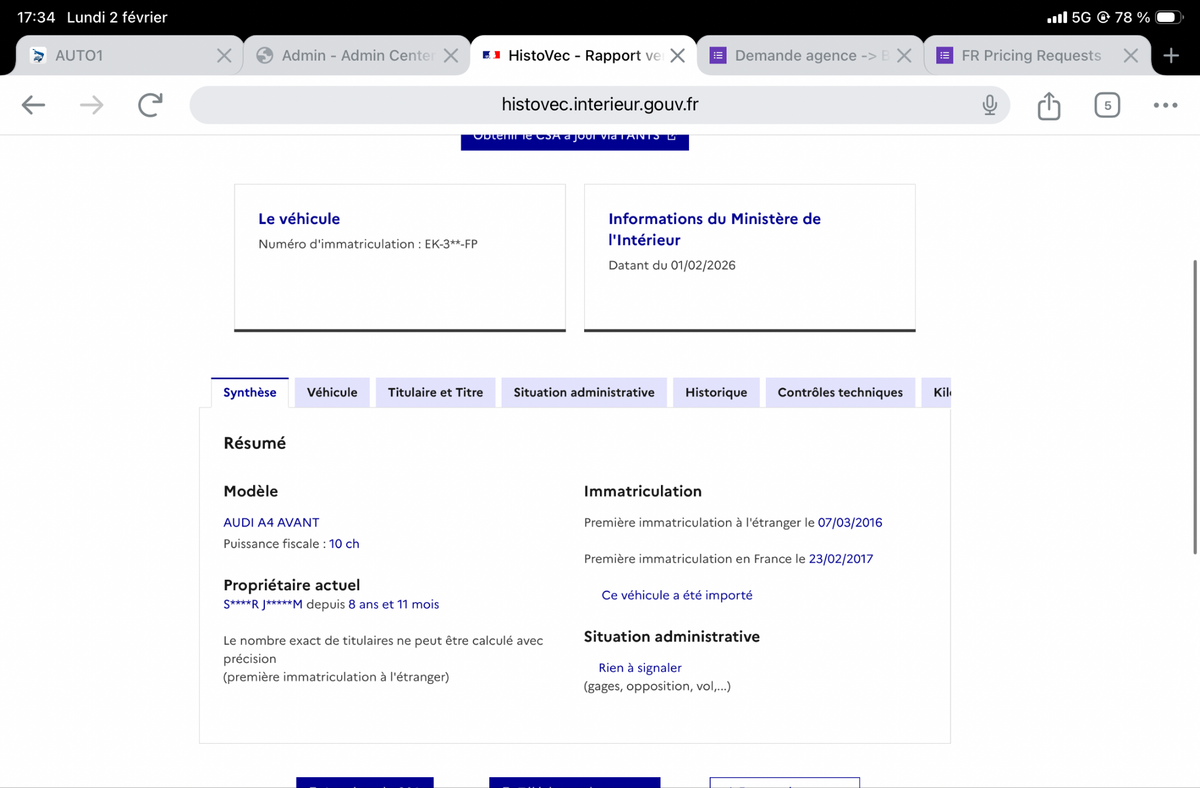Tap the battery indicator in status bar
Image resolution: width=1200 pixels, height=788 pixels.
click(x=1169, y=17)
